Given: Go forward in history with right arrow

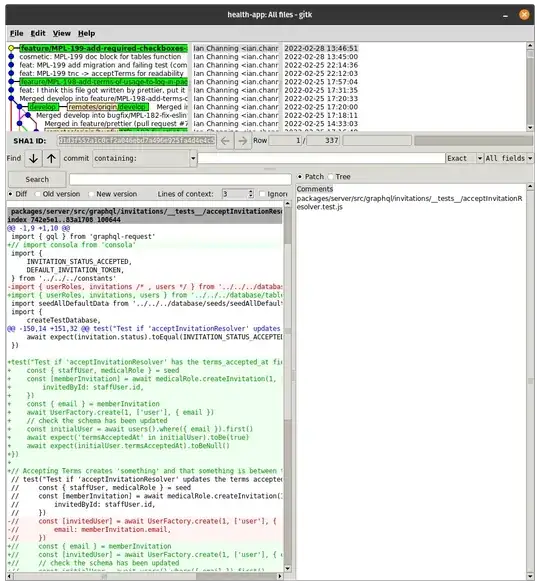Looking at the screenshot, I should 243,141.
